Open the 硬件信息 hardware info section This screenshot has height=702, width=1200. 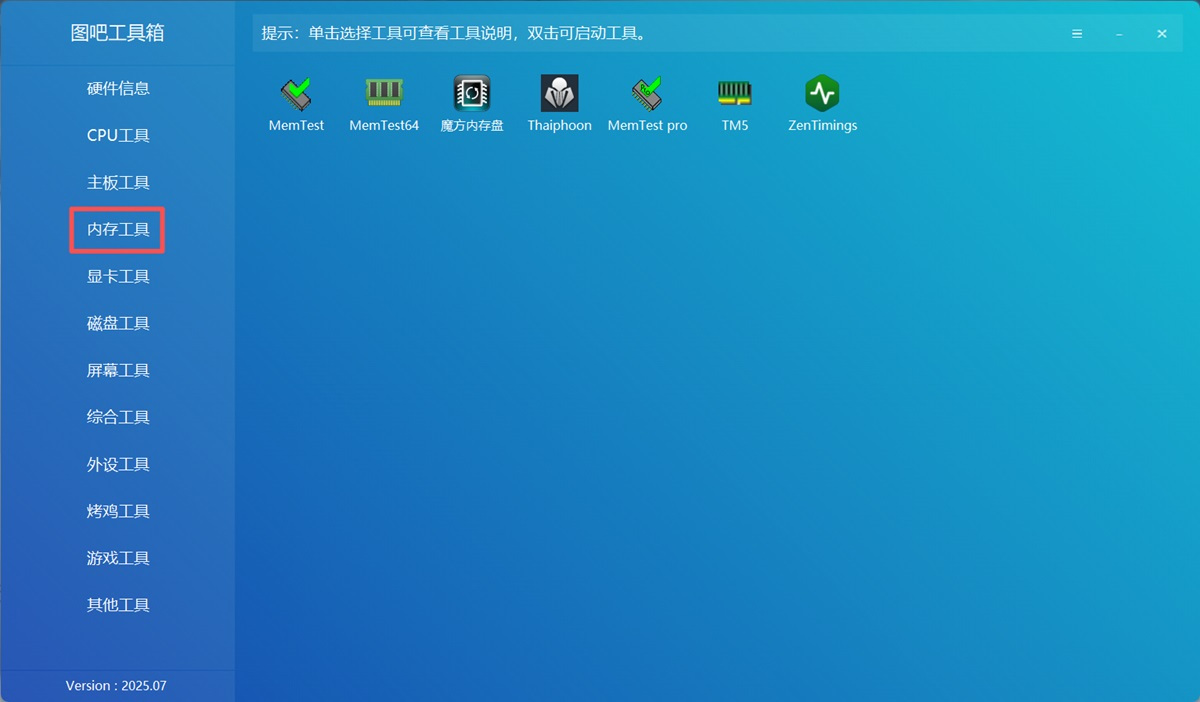click(117, 88)
